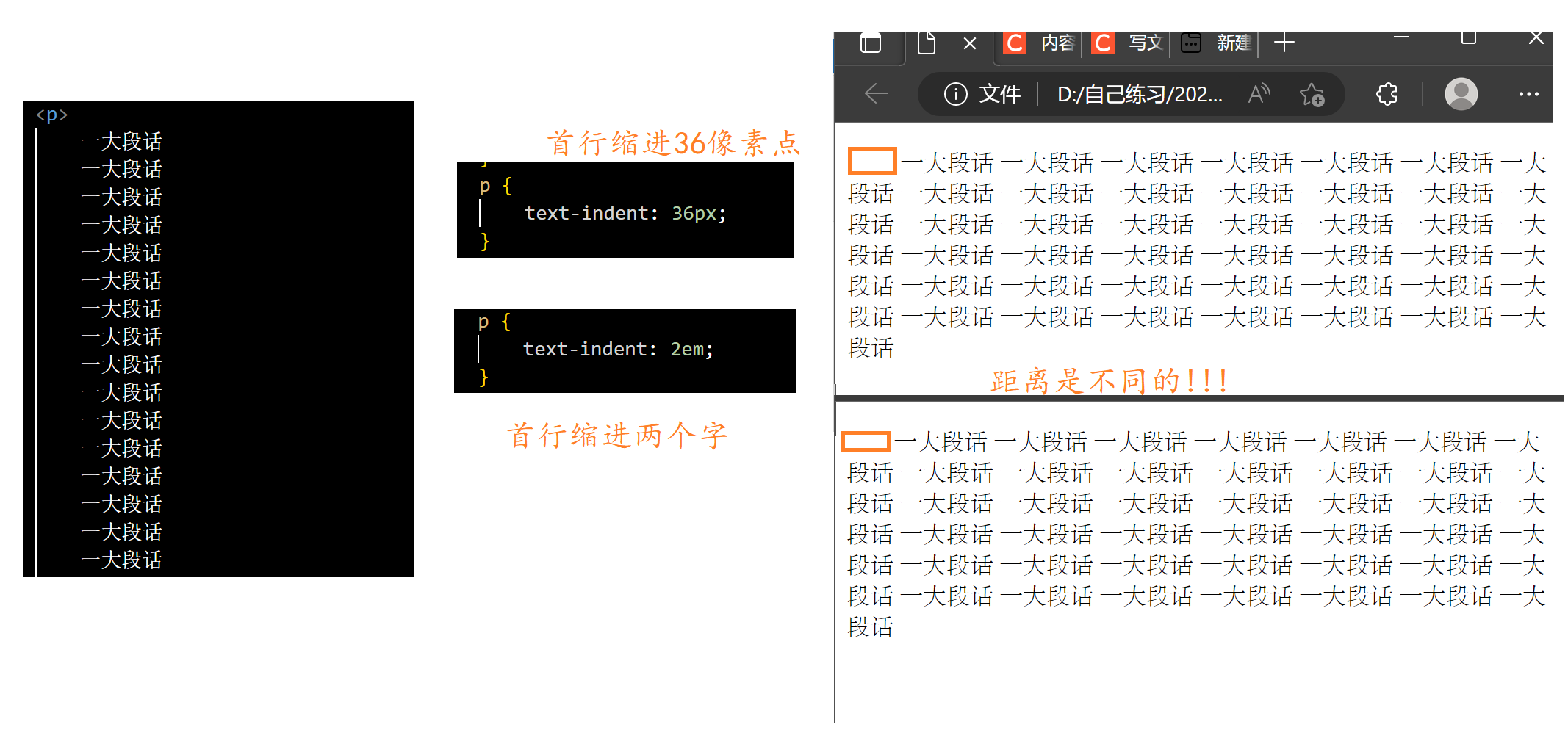Click the opening <p> tag in code
The image size is (1568, 730).
coord(51,115)
